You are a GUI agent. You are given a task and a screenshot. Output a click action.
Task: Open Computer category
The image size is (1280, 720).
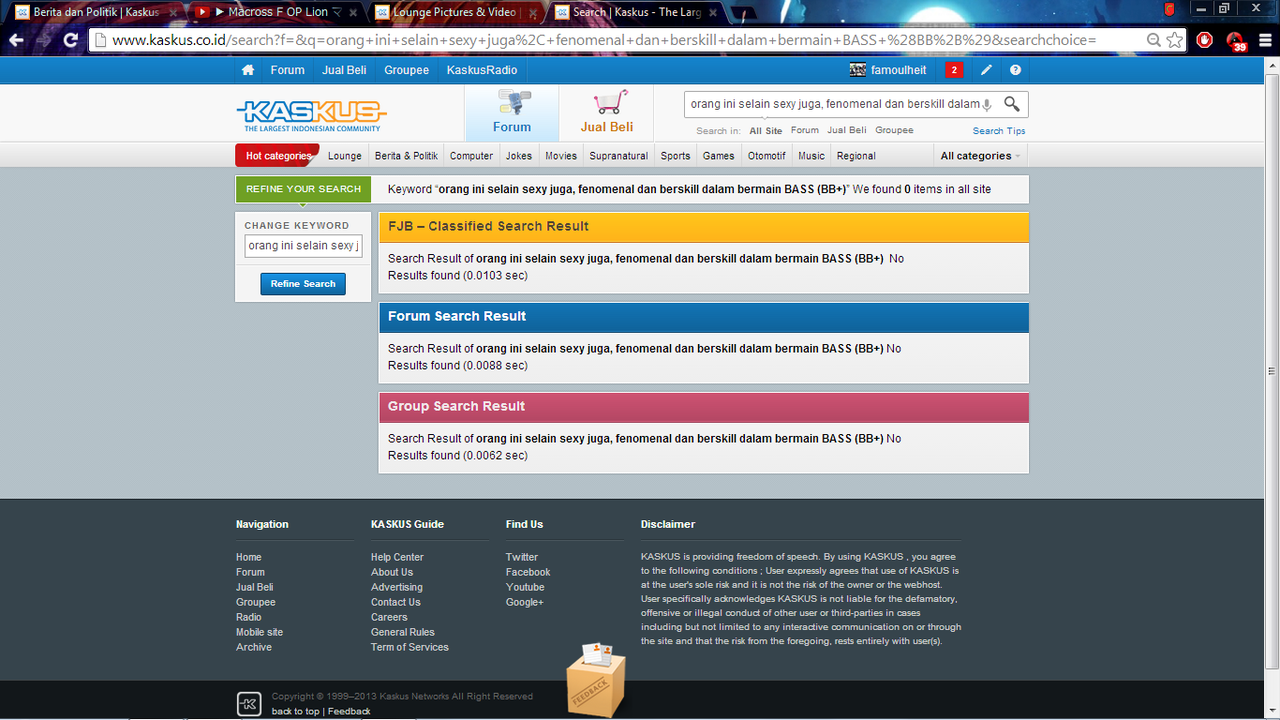click(x=471, y=156)
